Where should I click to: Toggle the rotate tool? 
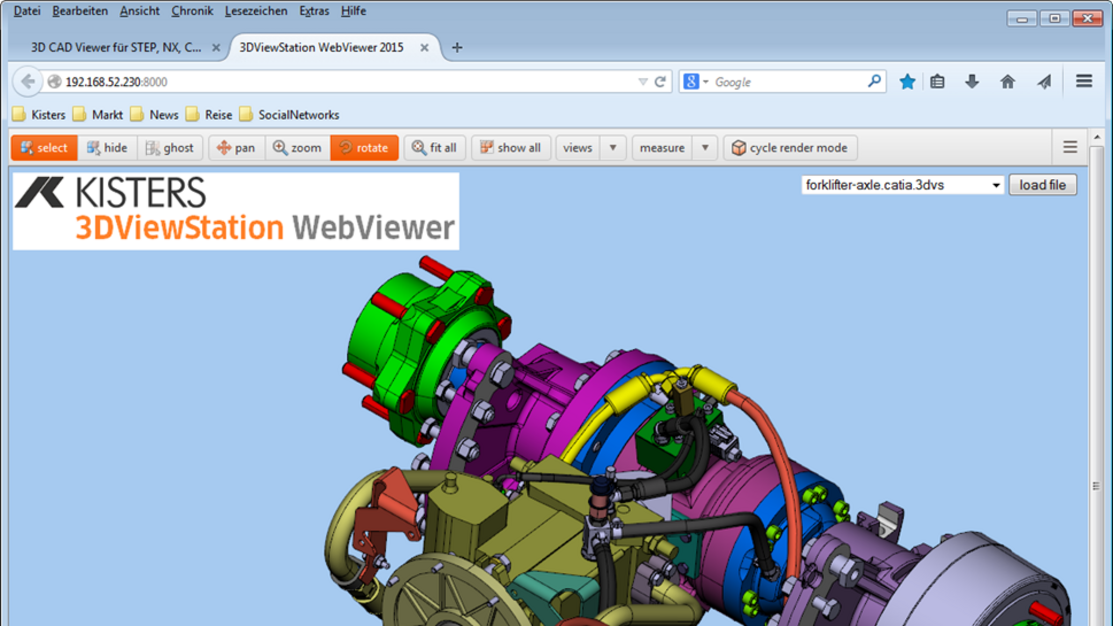(x=364, y=148)
